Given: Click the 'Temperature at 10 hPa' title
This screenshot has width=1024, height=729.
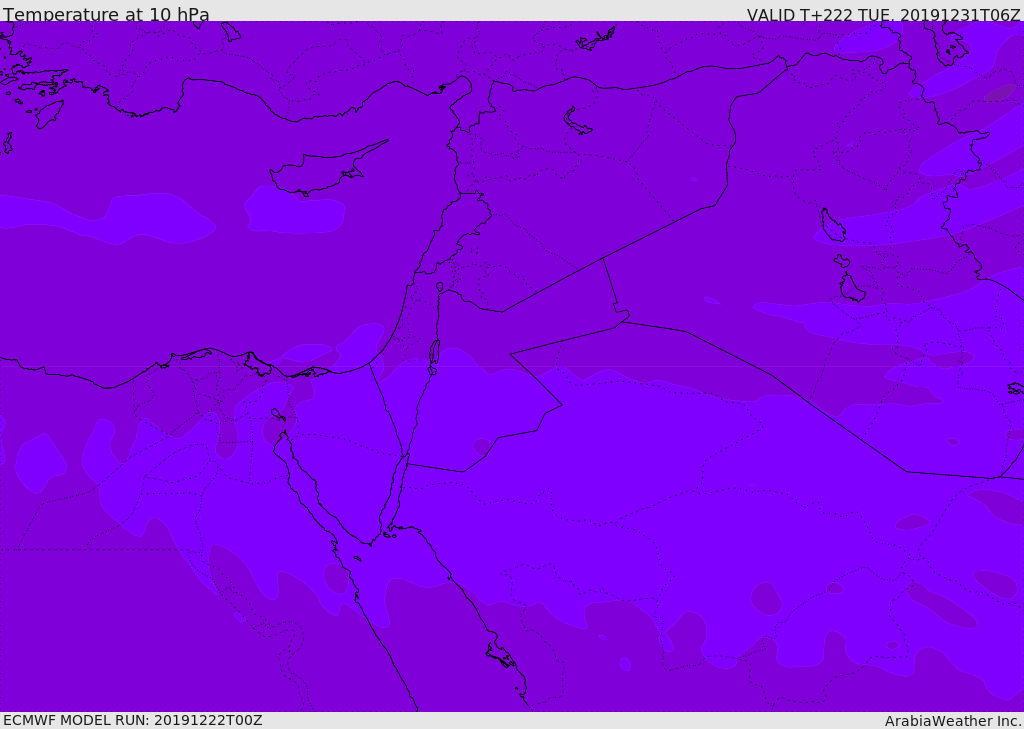Looking at the screenshot, I should pos(106,14).
